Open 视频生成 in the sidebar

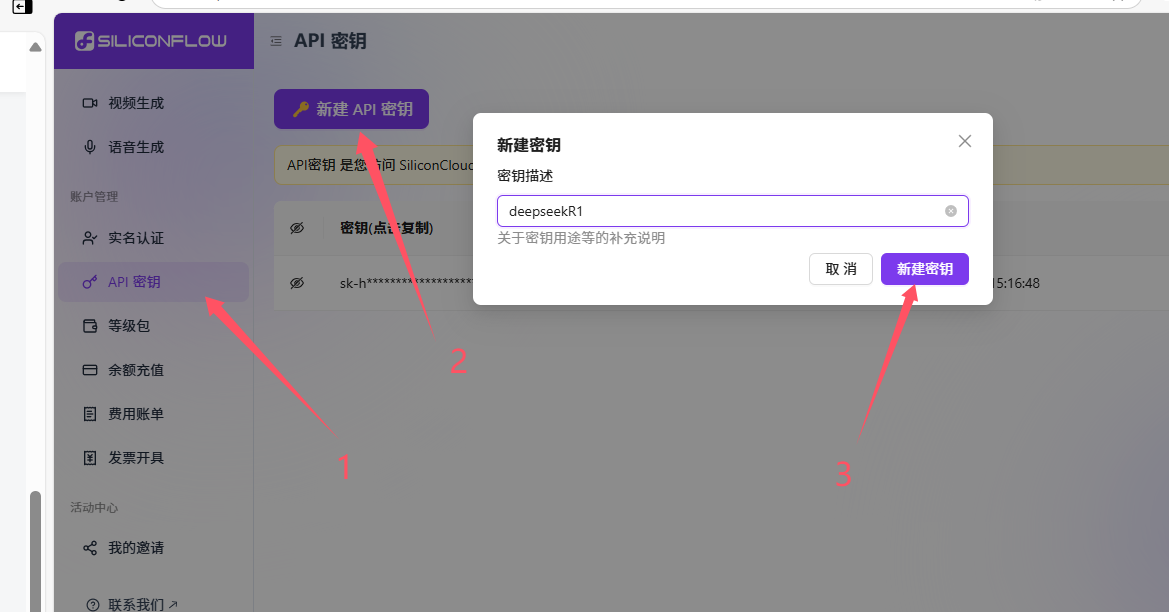154,103
